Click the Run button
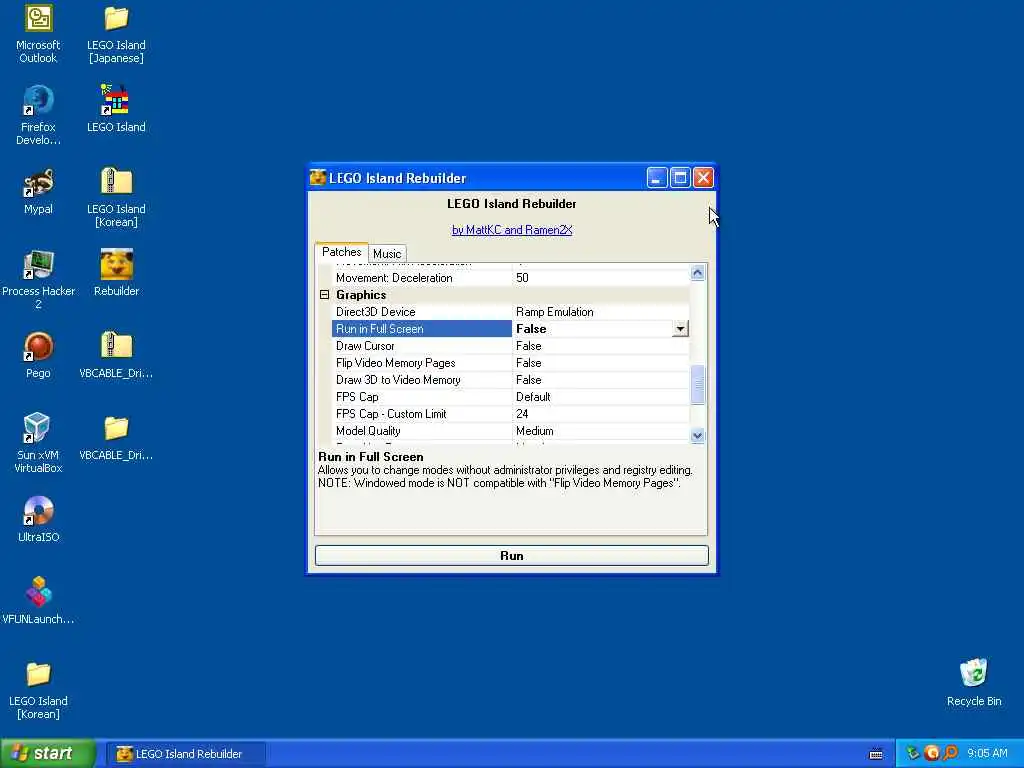 [x=511, y=556]
